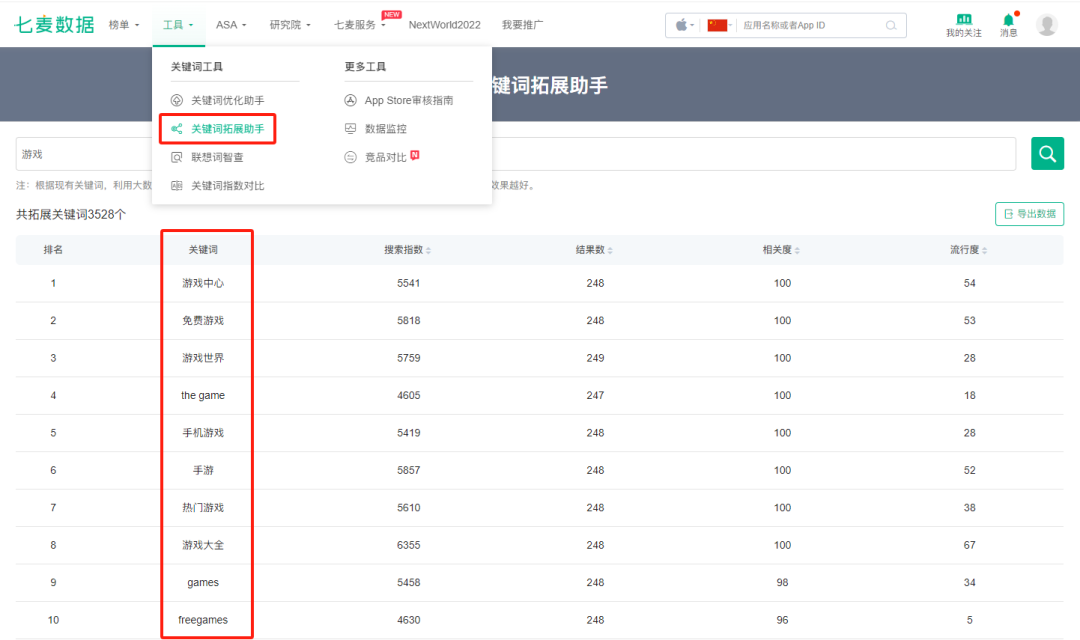Click the 导出数据 export button
Viewport: 1080px width, 640px height.
(1029, 214)
